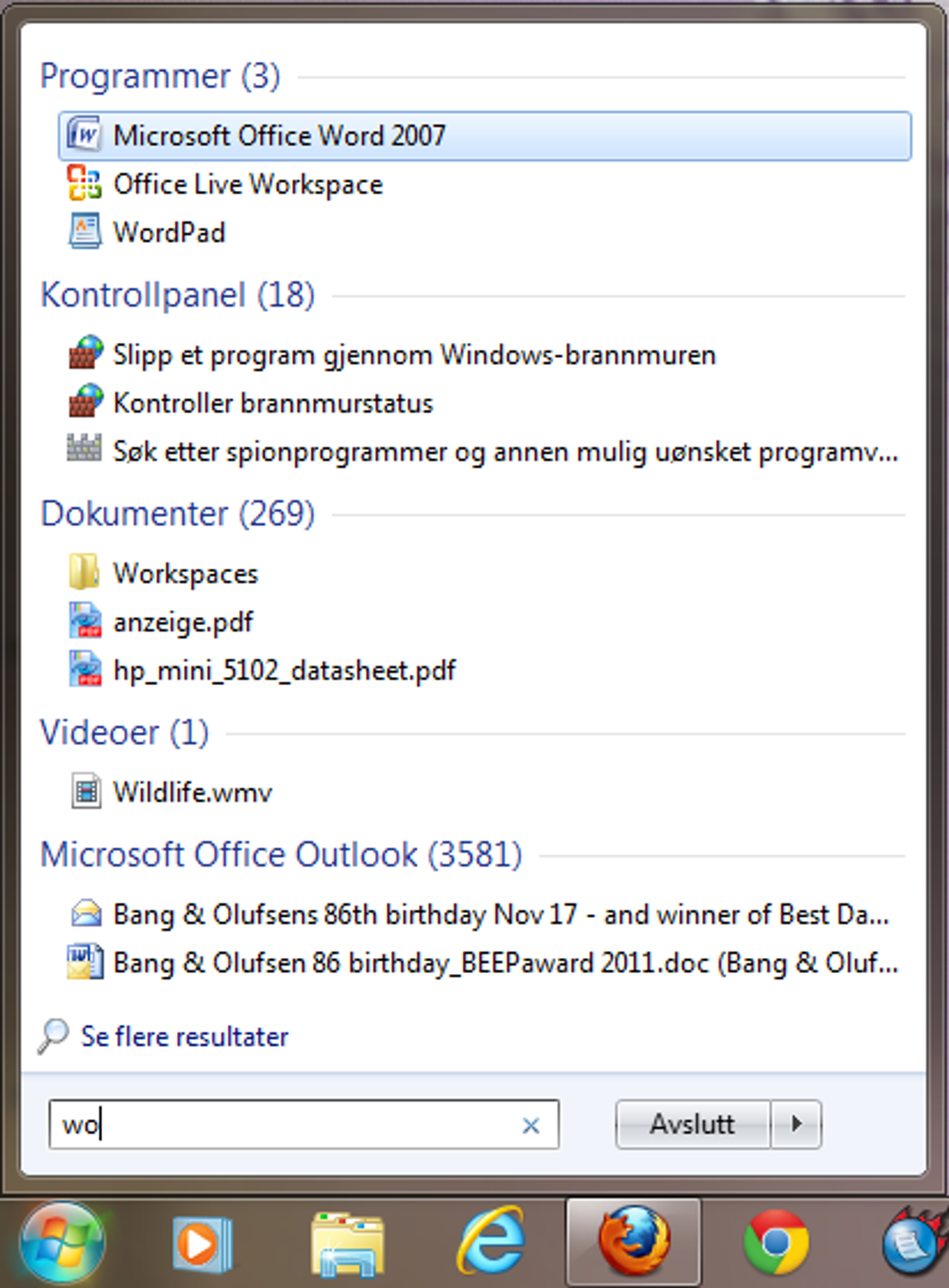Open the Programmer (3) results header
Image resolution: width=949 pixels, height=1288 pixels.
tap(160, 76)
